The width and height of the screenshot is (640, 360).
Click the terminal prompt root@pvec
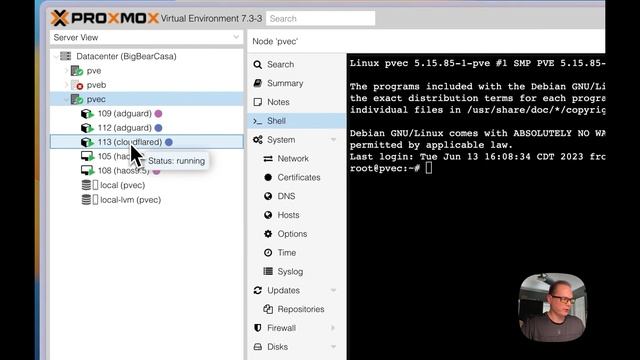384,168
